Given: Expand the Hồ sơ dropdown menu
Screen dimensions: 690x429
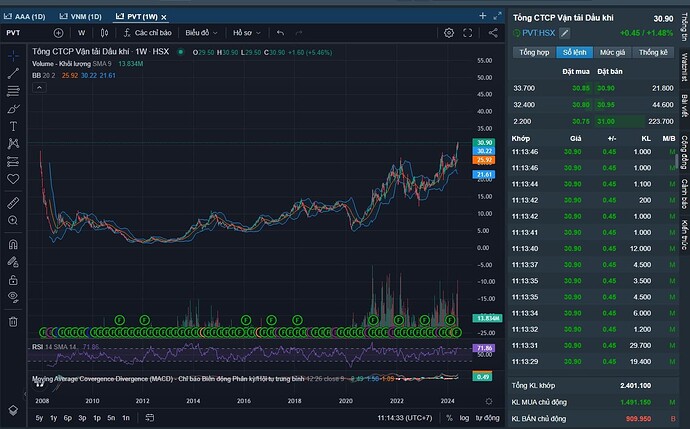Looking at the screenshot, I should [245, 32].
